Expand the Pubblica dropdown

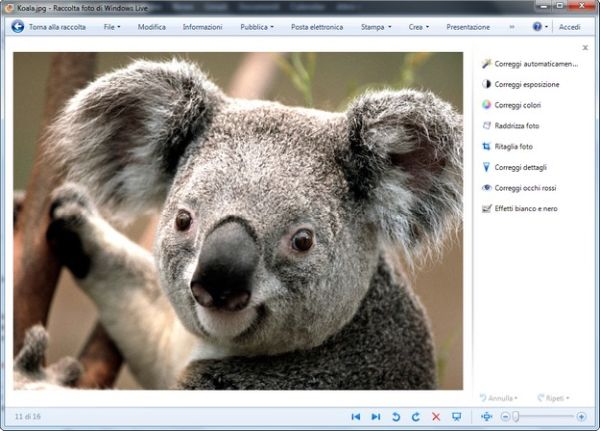click(257, 27)
